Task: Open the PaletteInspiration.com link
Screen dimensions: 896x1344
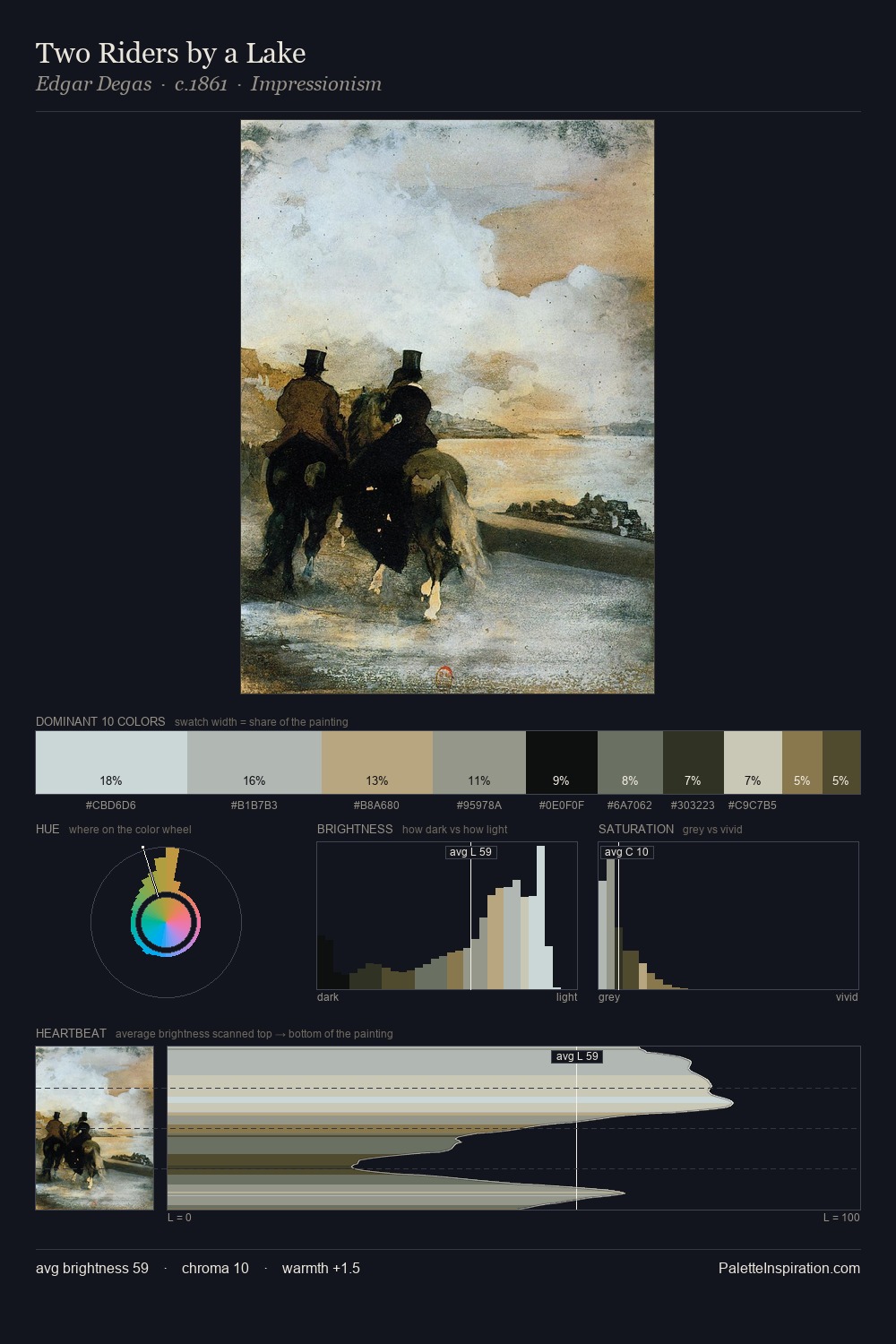Action: click(789, 1268)
